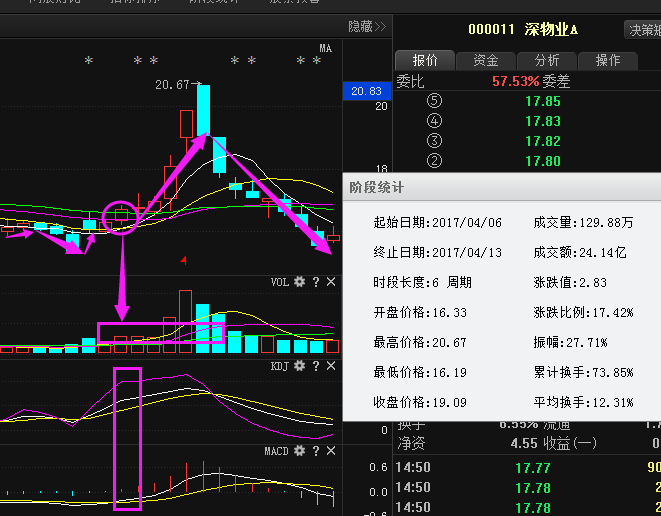Viewport: 661px width, 516px height.
Task: Select 收盘价格 19.09 entry
Action: pos(420,402)
